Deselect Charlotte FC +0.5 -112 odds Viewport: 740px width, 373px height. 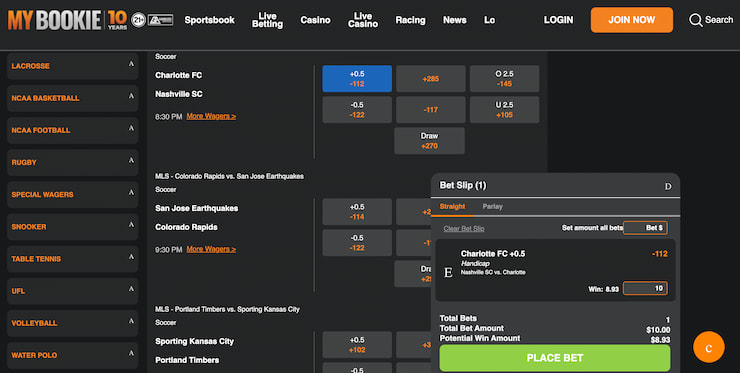click(357, 79)
